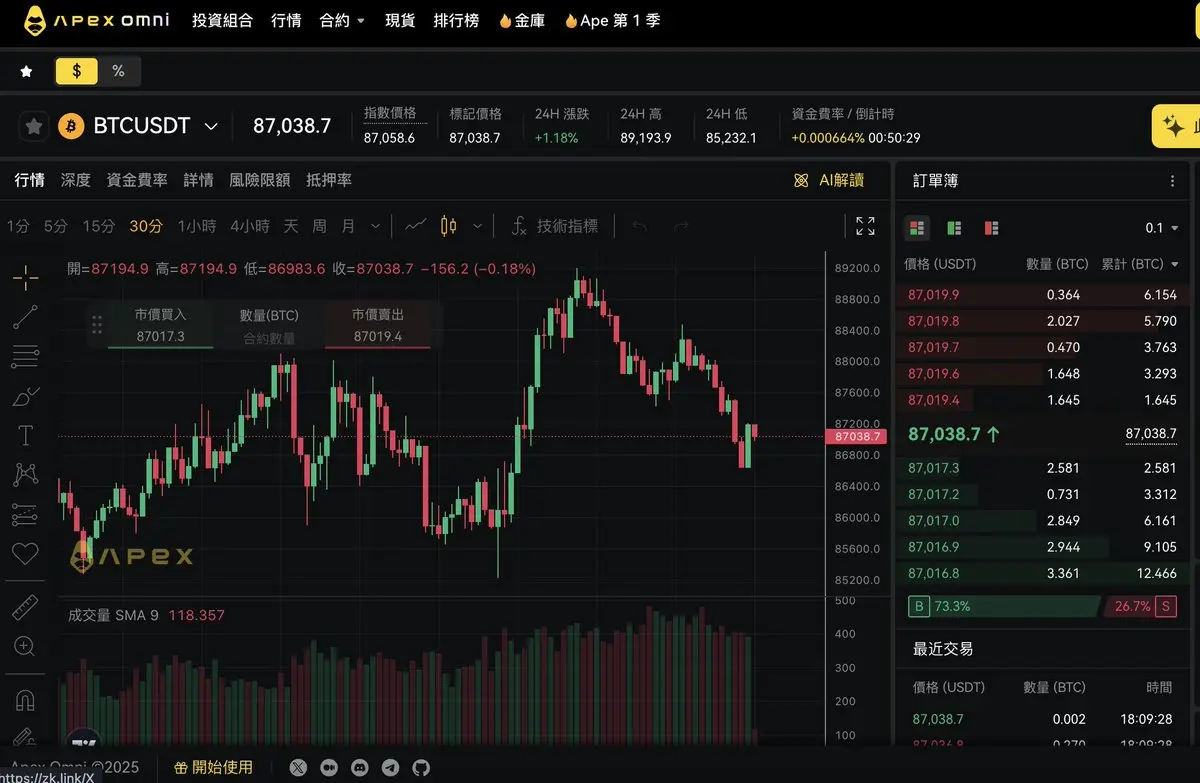Open the 風險限額 tab
Viewport: 1200px width, 783px height.
point(260,180)
